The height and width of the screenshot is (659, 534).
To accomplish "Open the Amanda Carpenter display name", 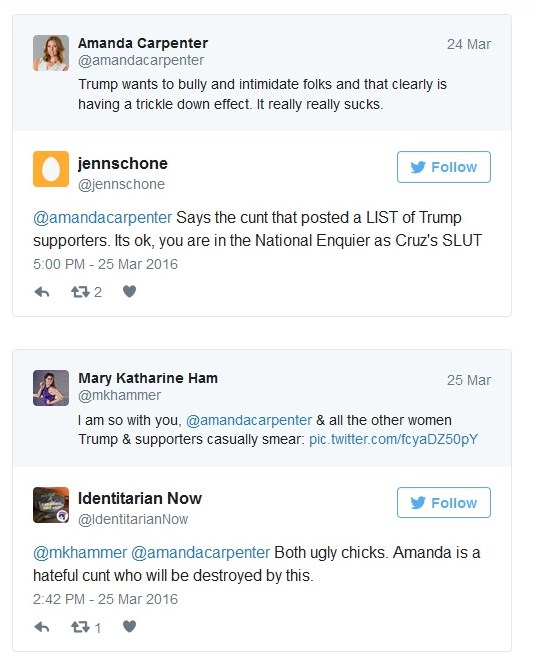I will 143,43.
